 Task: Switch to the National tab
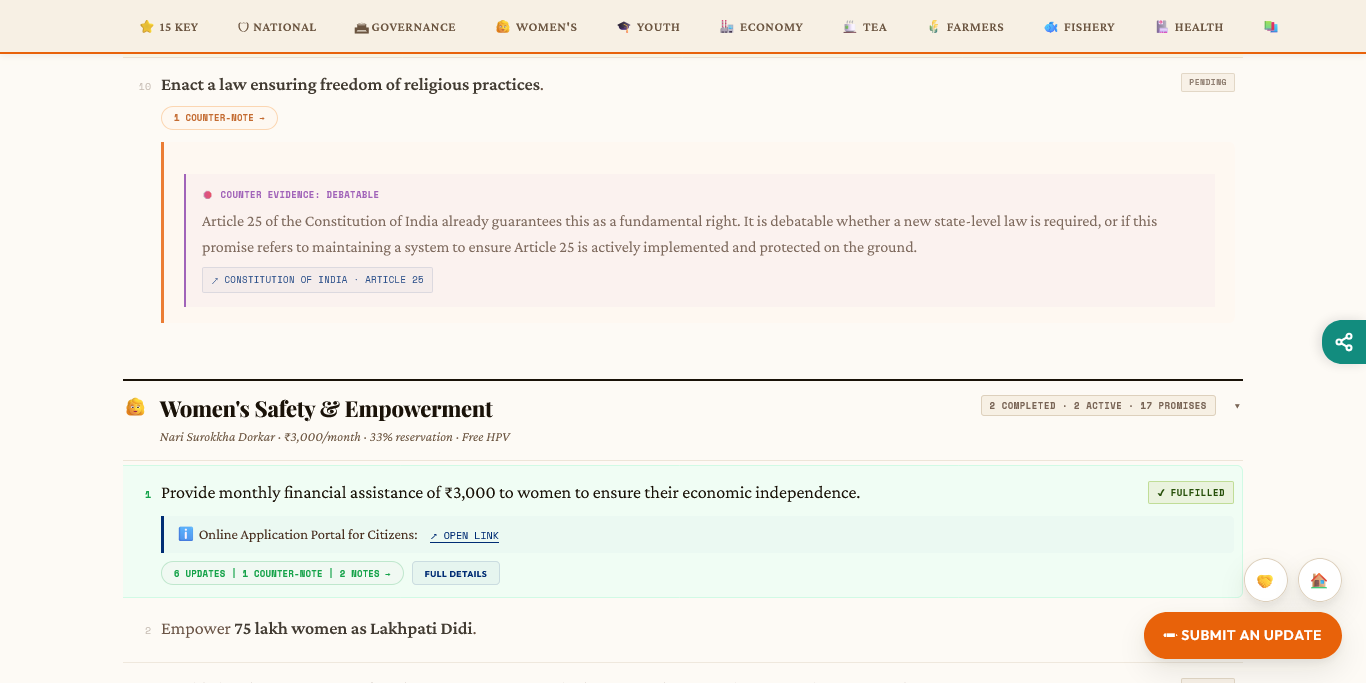pos(276,27)
